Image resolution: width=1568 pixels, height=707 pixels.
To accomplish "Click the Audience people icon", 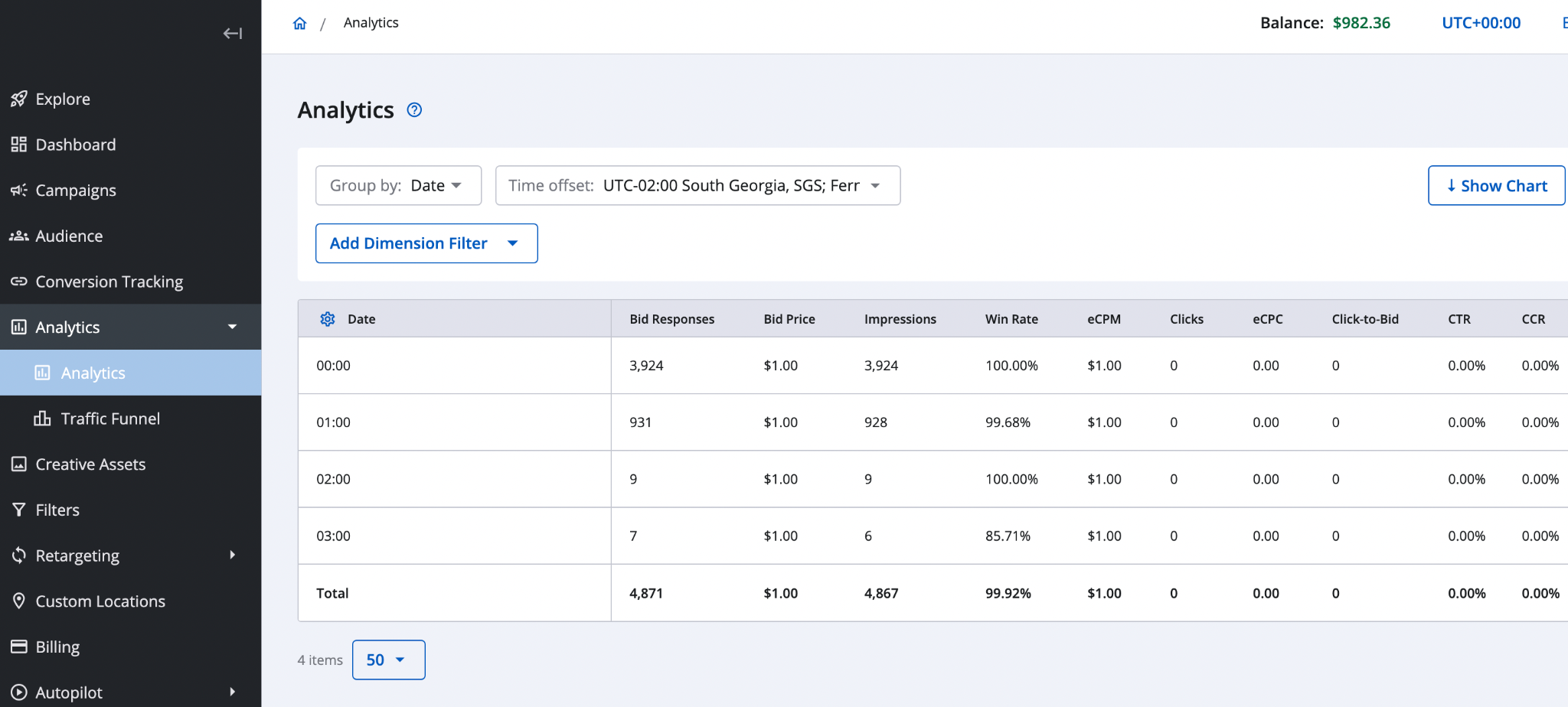I will coord(19,236).
